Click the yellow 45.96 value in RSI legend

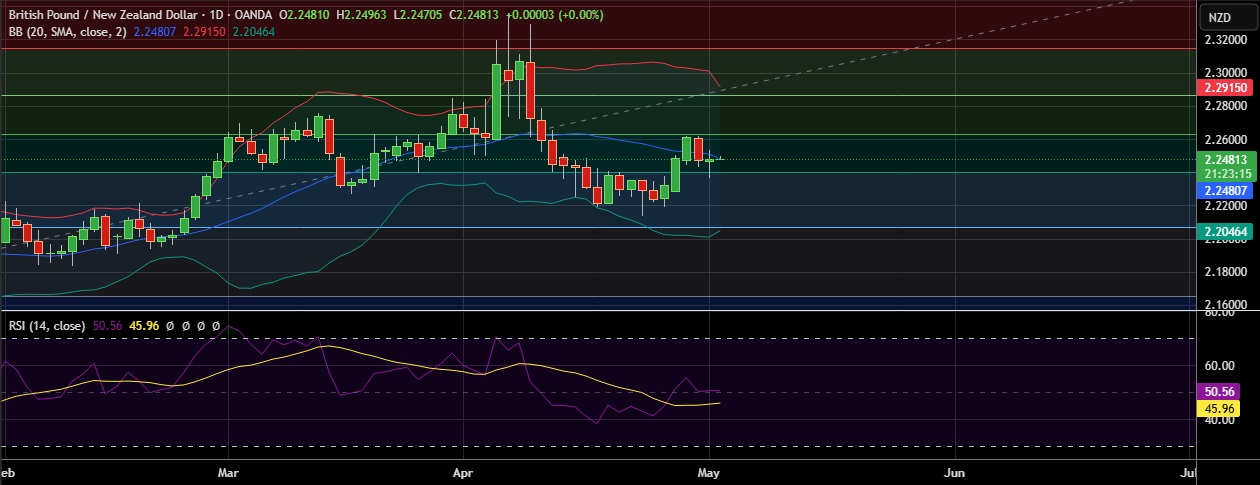pyautogui.click(x=144, y=326)
